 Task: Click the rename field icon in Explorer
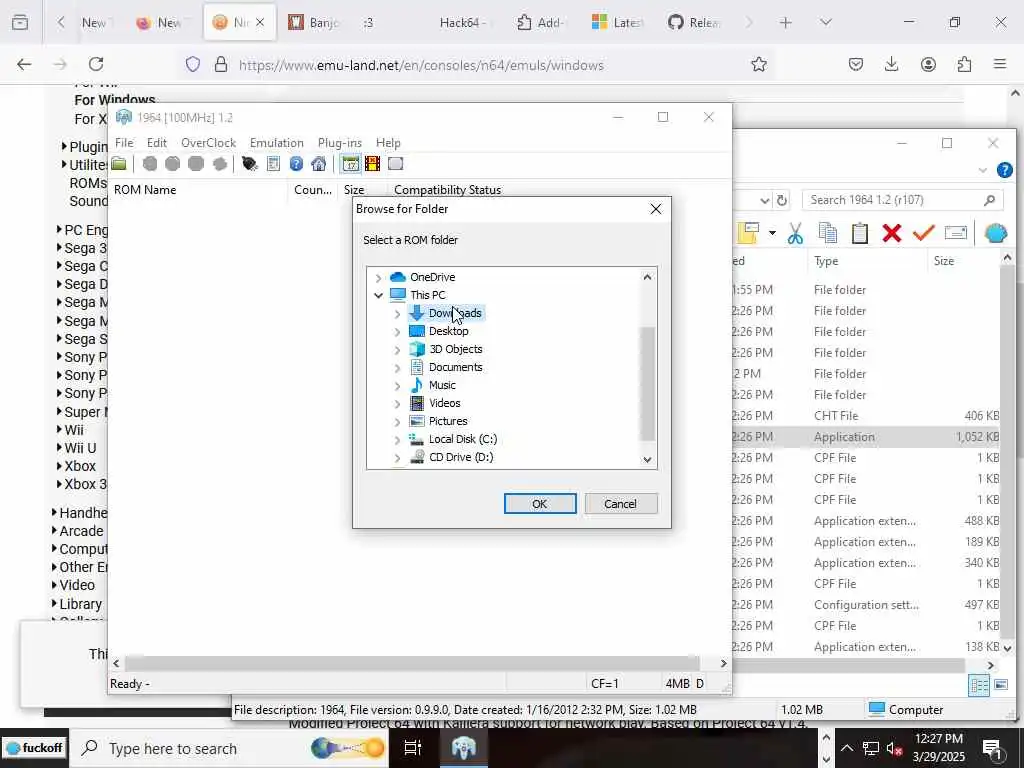[955, 233]
